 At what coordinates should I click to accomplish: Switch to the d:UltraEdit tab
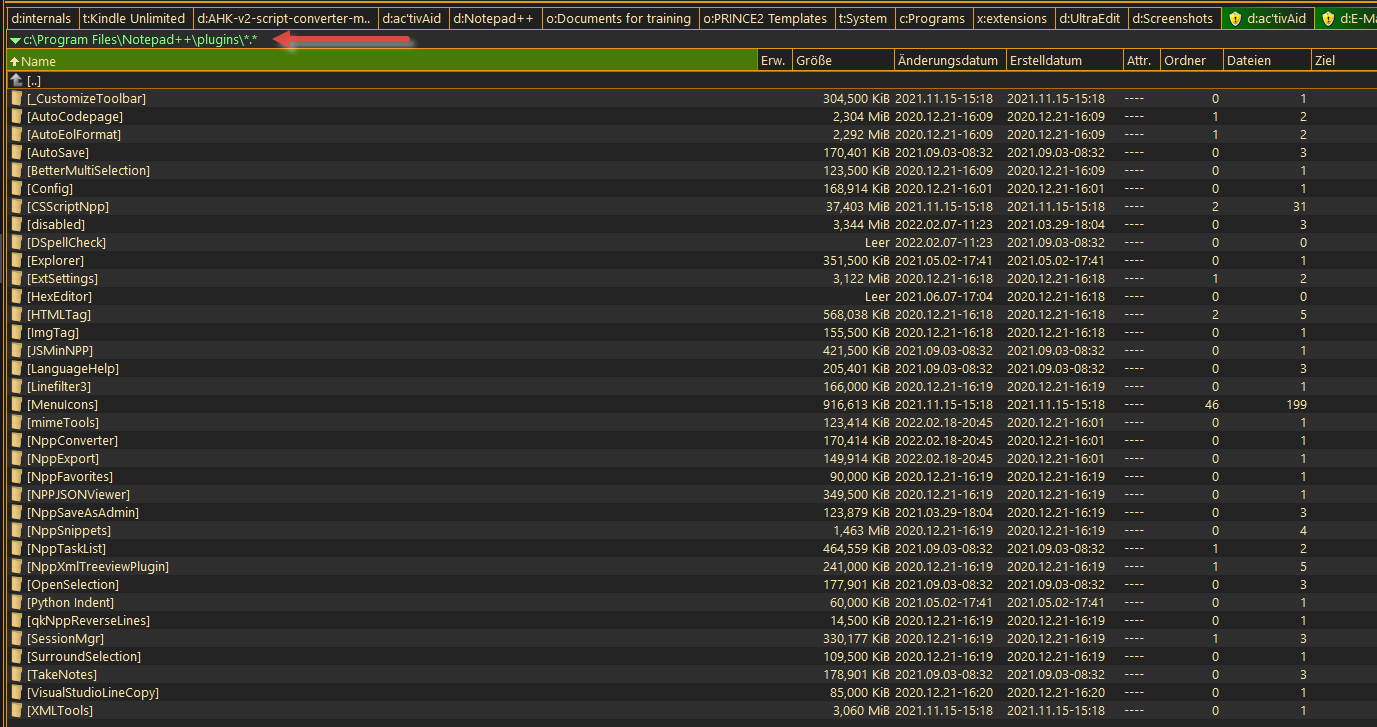click(1090, 18)
